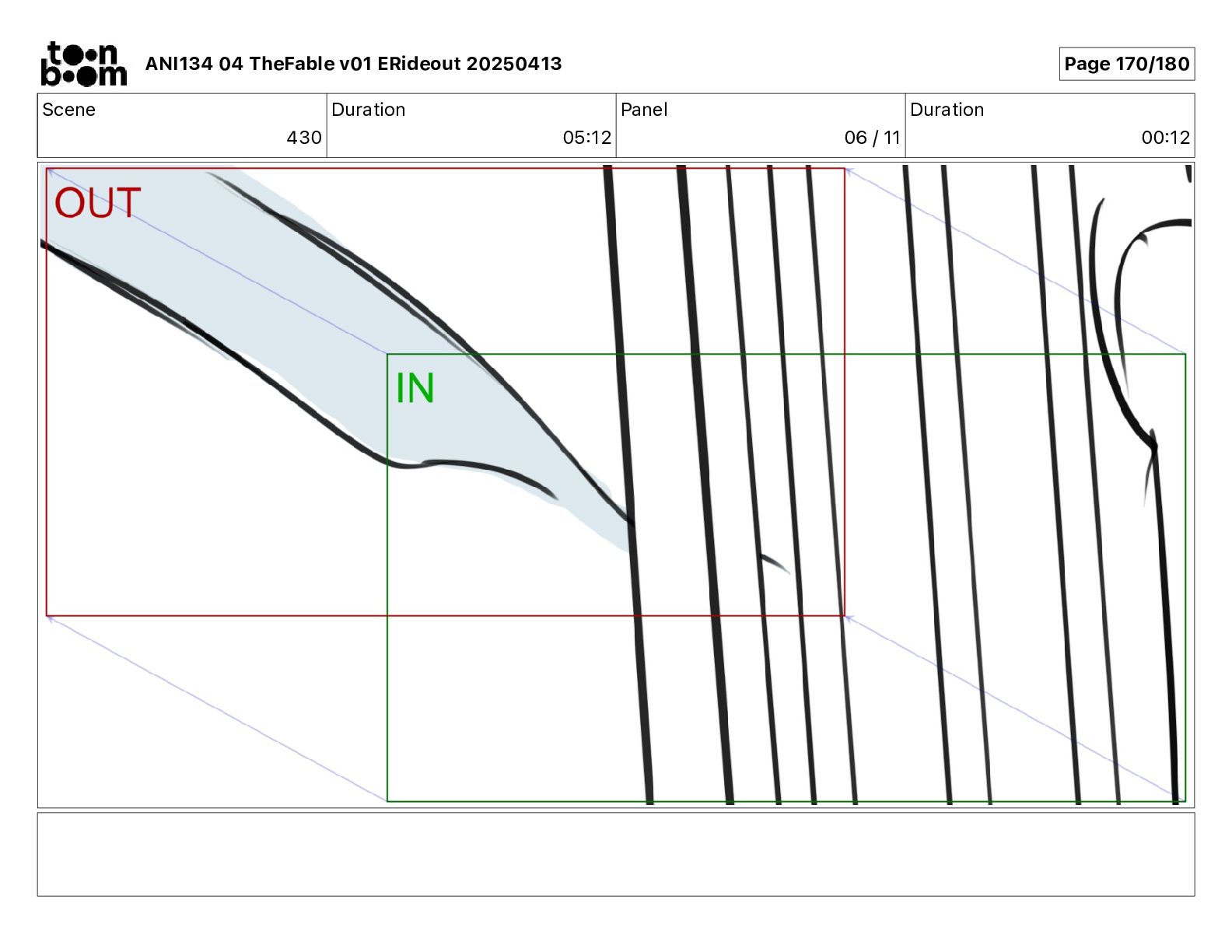Click the green 'IN' camera label

pos(415,388)
